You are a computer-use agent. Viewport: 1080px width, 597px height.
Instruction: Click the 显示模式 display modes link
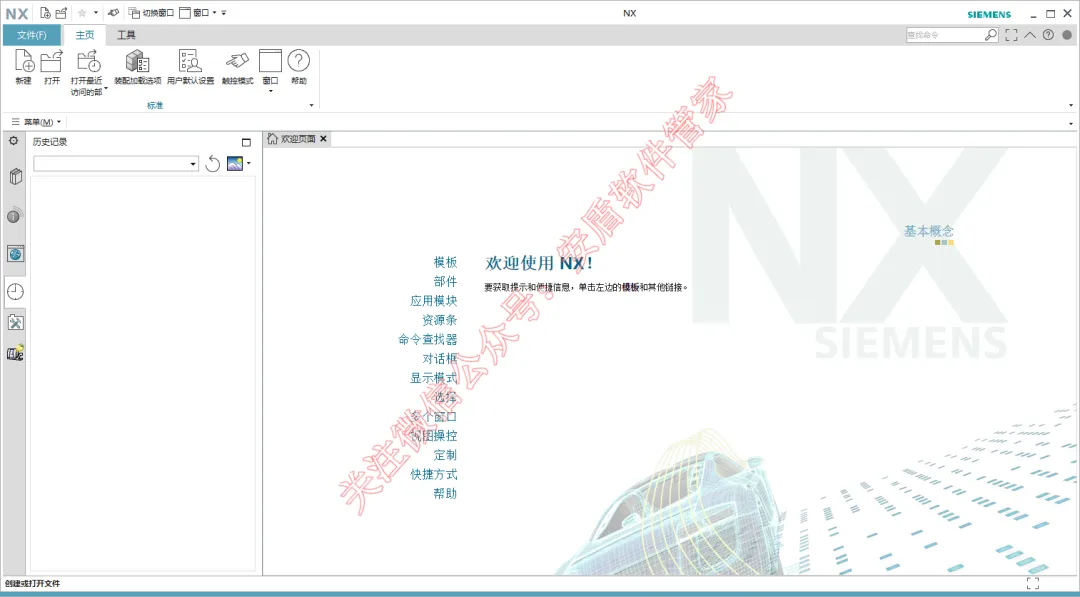pyautogui.click(x=433, y=378)
